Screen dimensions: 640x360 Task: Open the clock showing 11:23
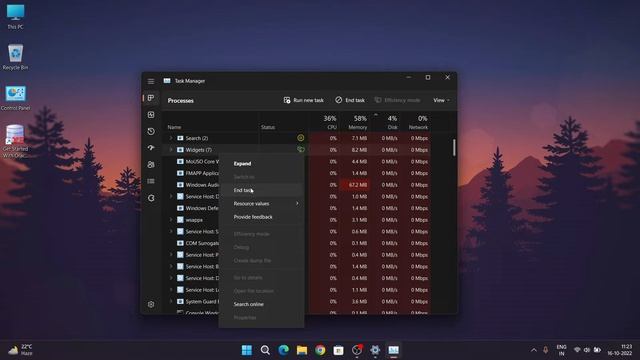[620, 350]
